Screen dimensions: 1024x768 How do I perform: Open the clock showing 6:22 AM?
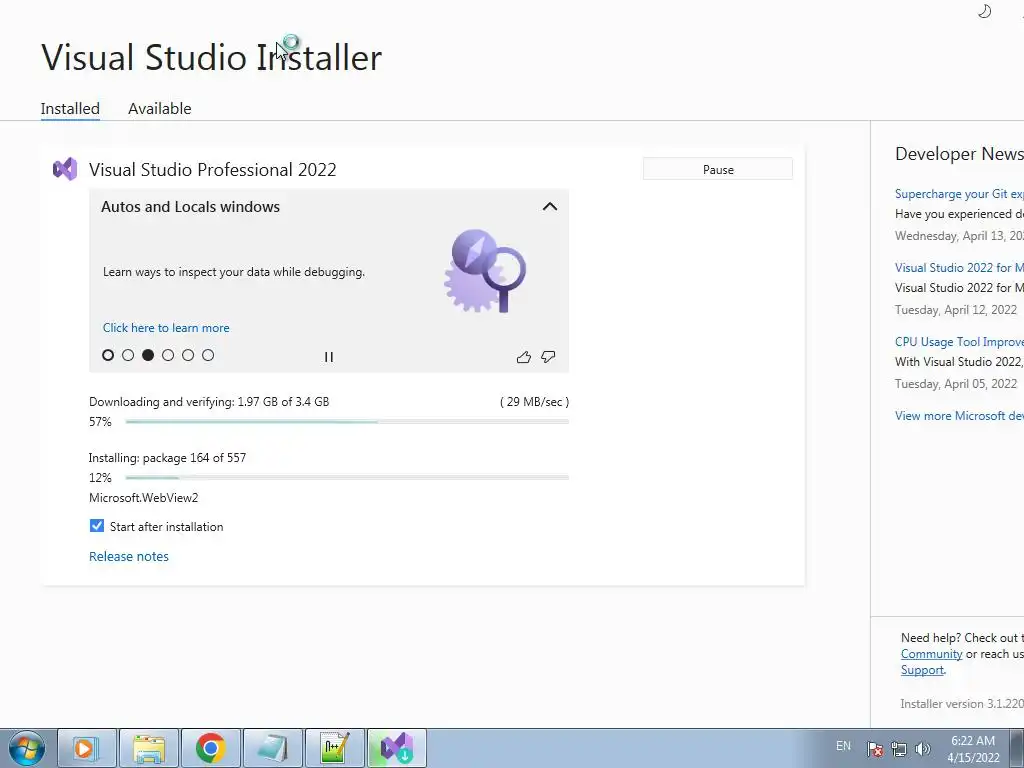coord(973,749)
